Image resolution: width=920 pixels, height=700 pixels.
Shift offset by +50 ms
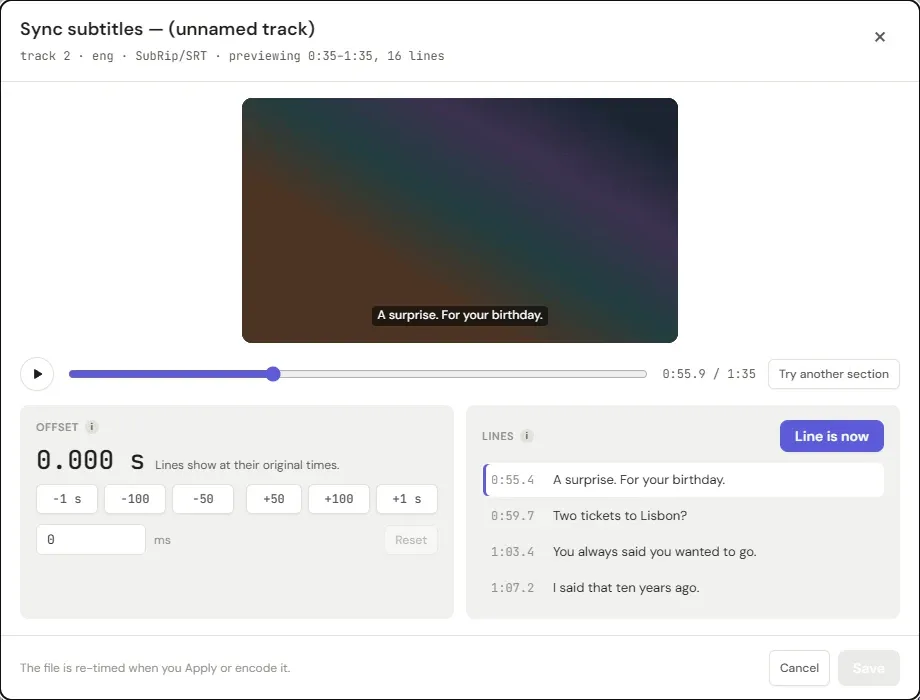pyautogui.click(x=274, y=499)
